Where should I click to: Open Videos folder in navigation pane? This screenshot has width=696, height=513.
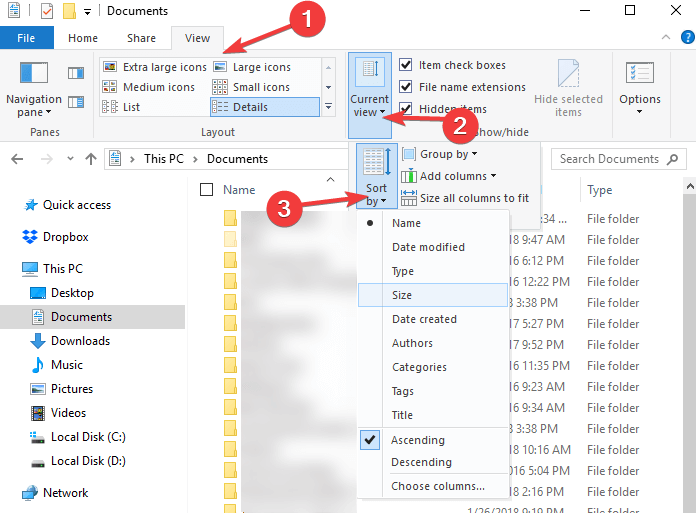[x=58, y=413]
